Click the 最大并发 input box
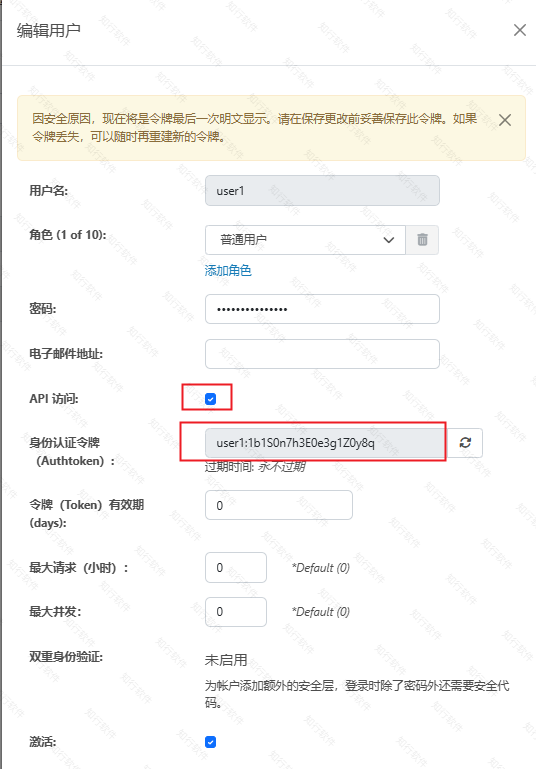The height and width of the screenshot is (769, 536). 236,612
